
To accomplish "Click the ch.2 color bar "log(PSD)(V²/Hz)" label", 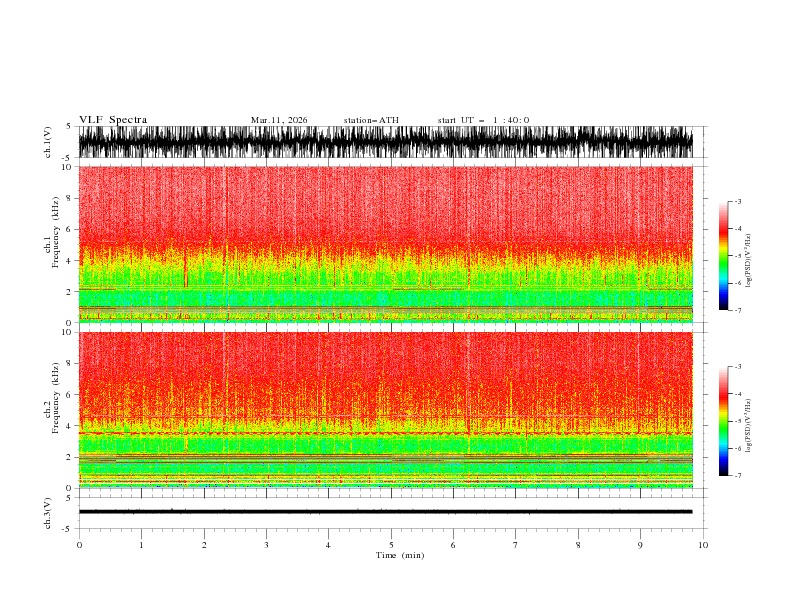I will (749, 425).
